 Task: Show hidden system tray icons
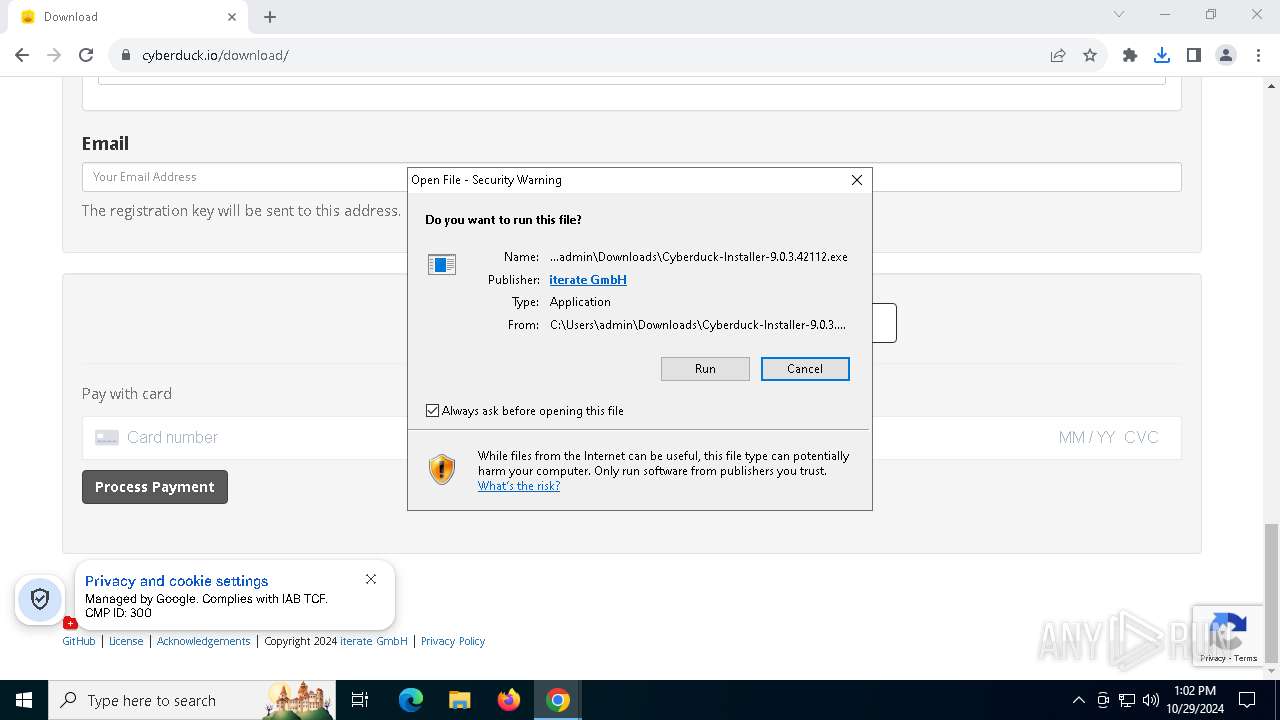click(1078, 700)
